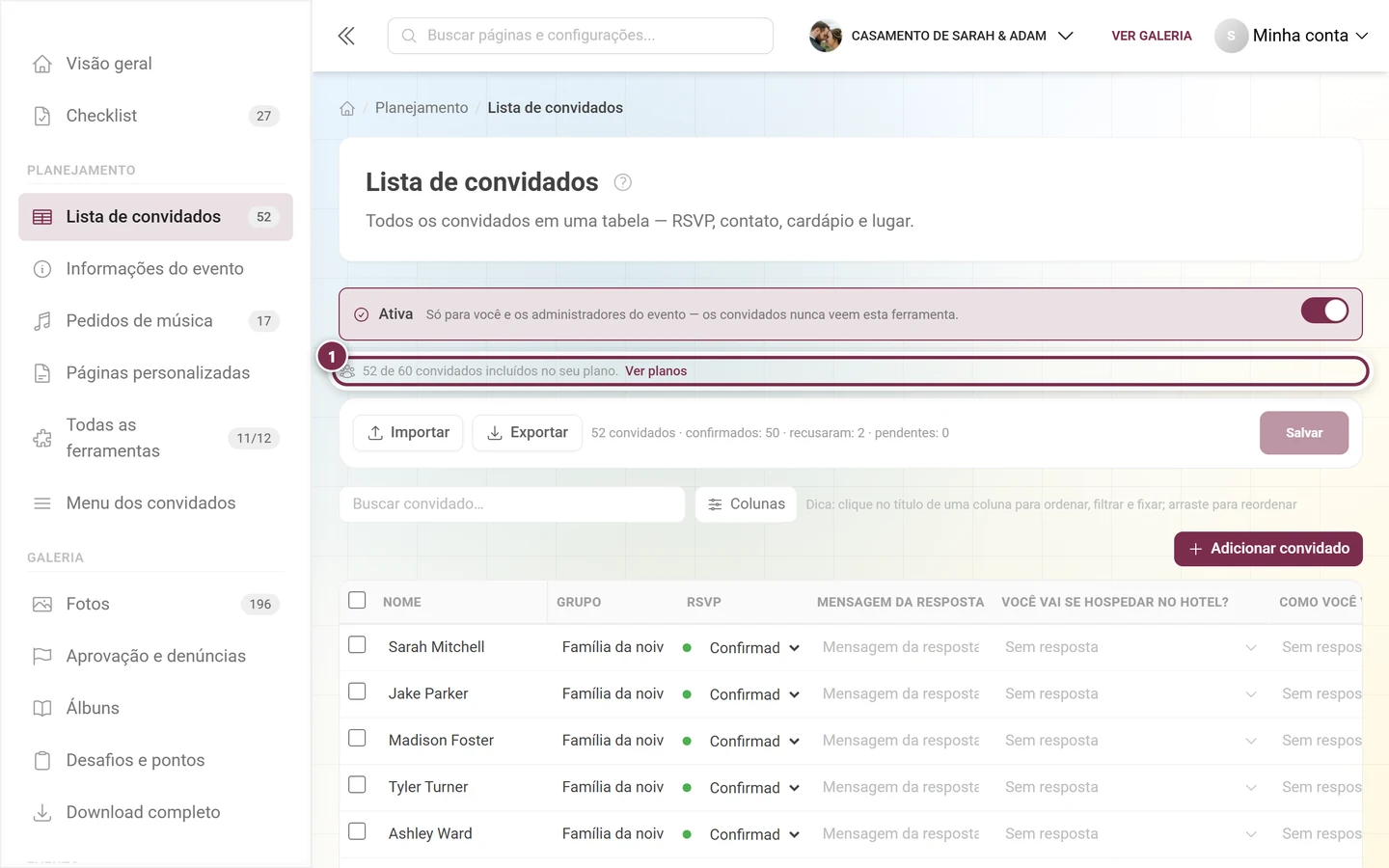Focus the Buscar páginas e configurações search field

581,36
